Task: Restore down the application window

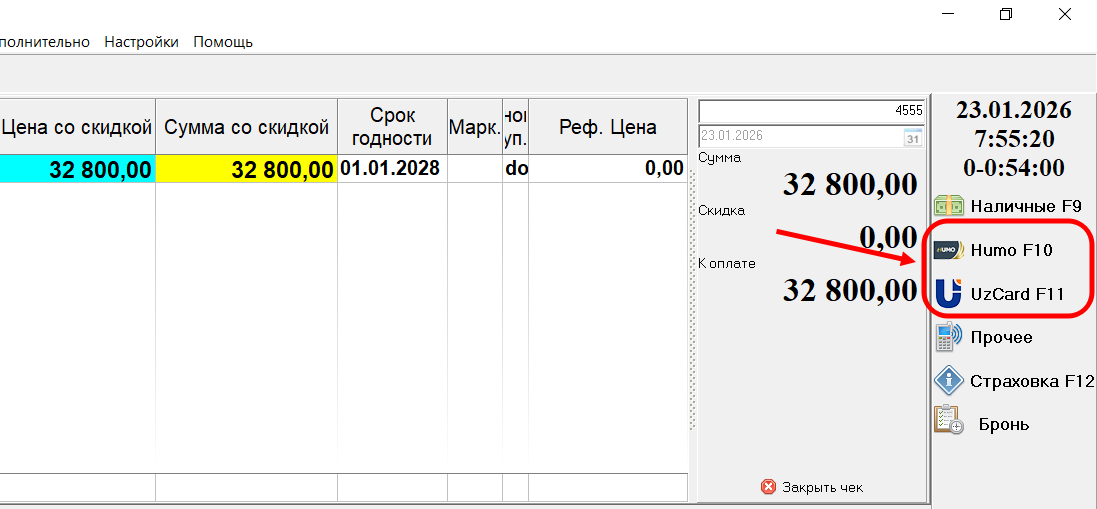Action: click(1006, 14)
